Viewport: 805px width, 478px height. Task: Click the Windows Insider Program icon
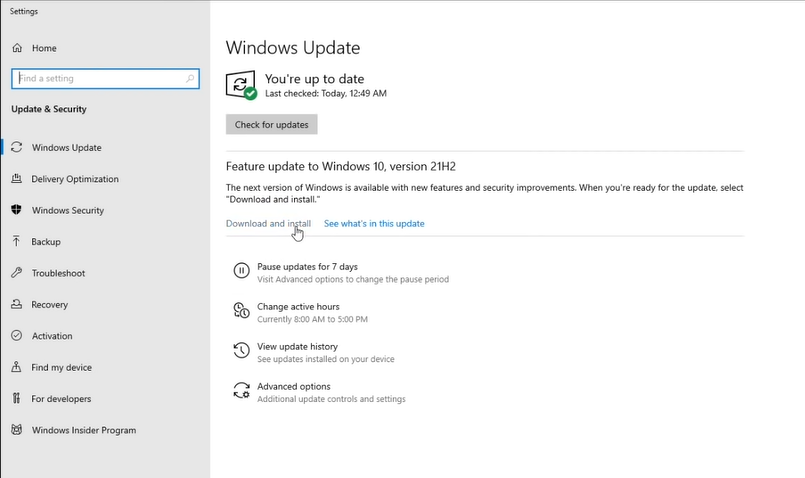coord(17,430)
